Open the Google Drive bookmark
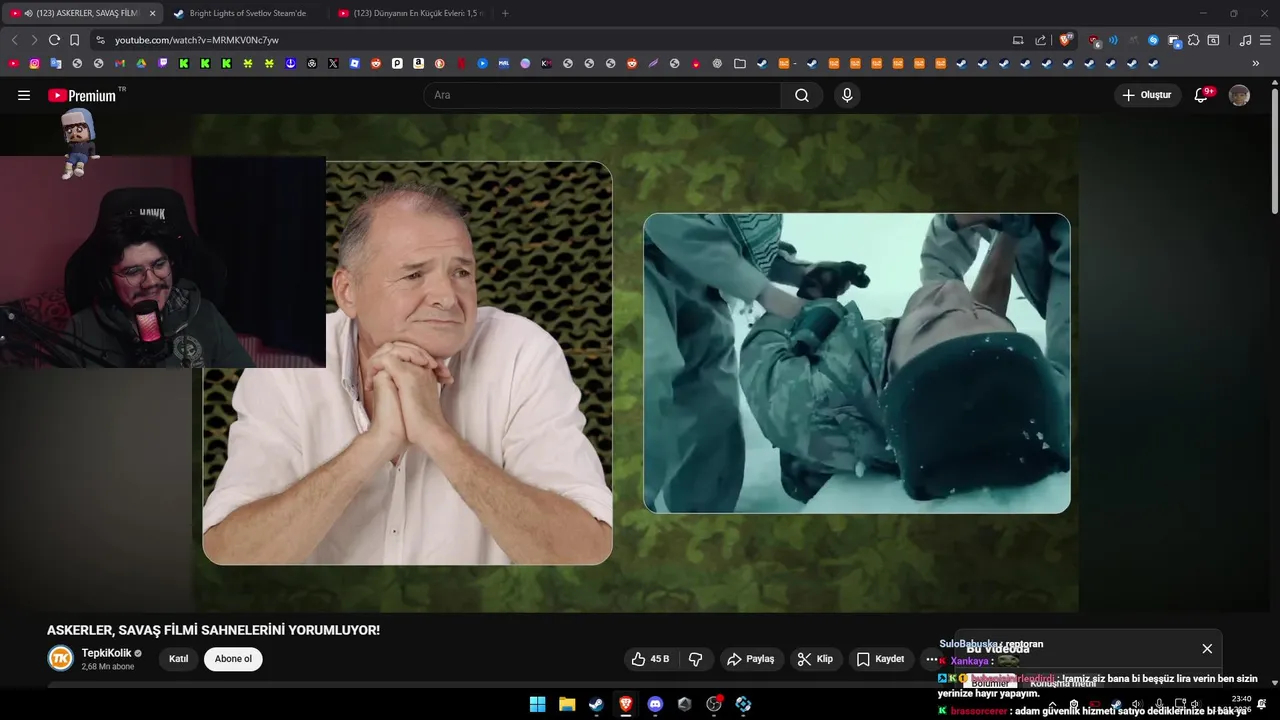This screenshot has width=1280, height=720. (x=141, y=63)
